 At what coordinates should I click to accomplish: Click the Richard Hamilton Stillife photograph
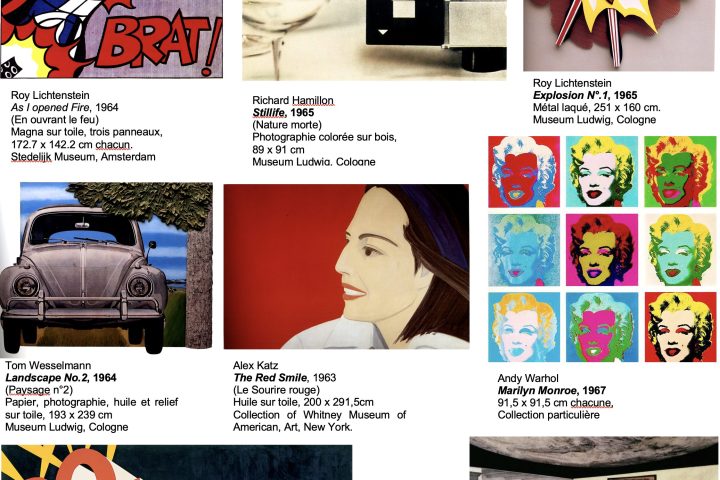click(374, 40)
